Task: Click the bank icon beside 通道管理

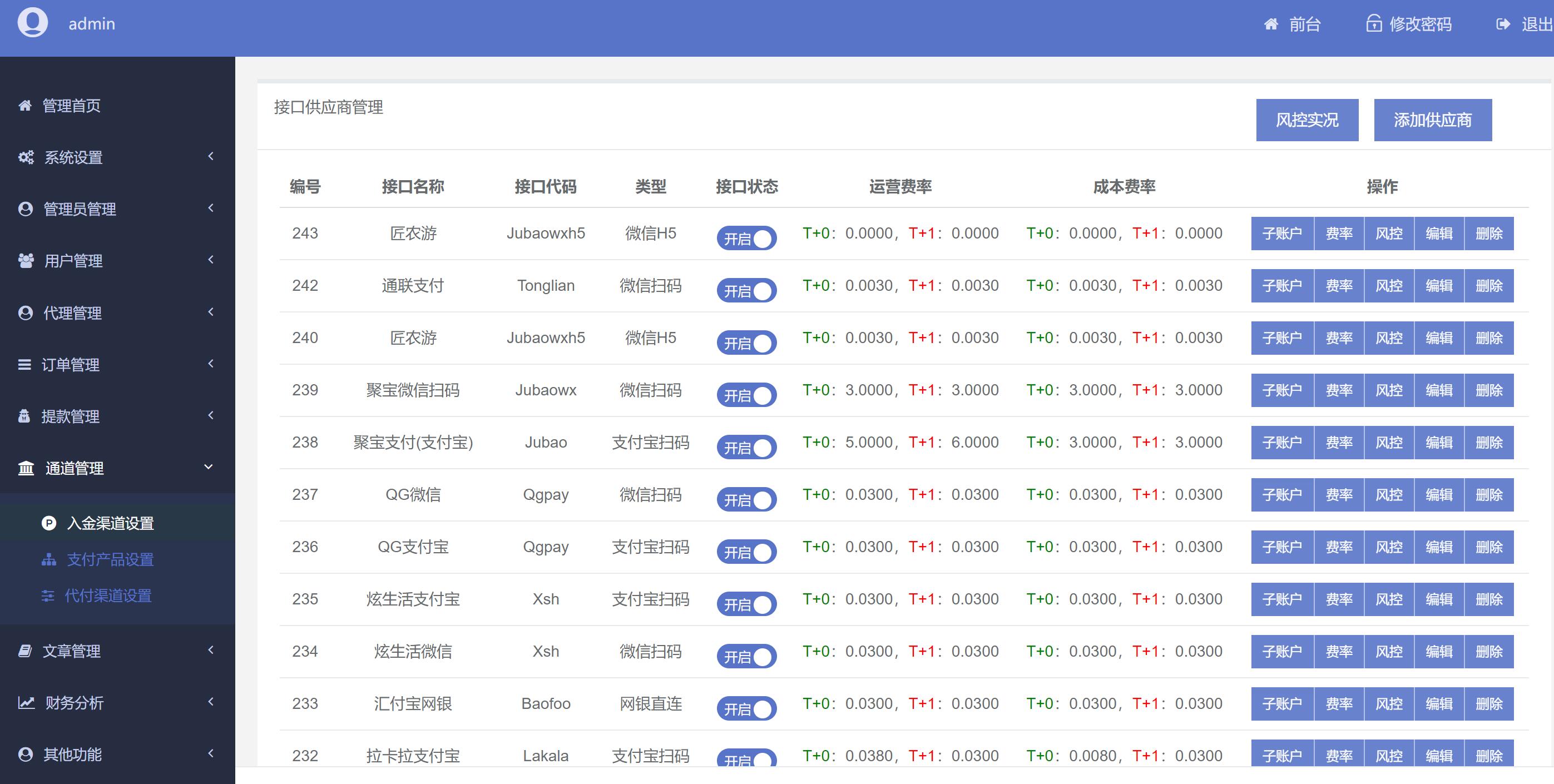Action: [26, 468]
